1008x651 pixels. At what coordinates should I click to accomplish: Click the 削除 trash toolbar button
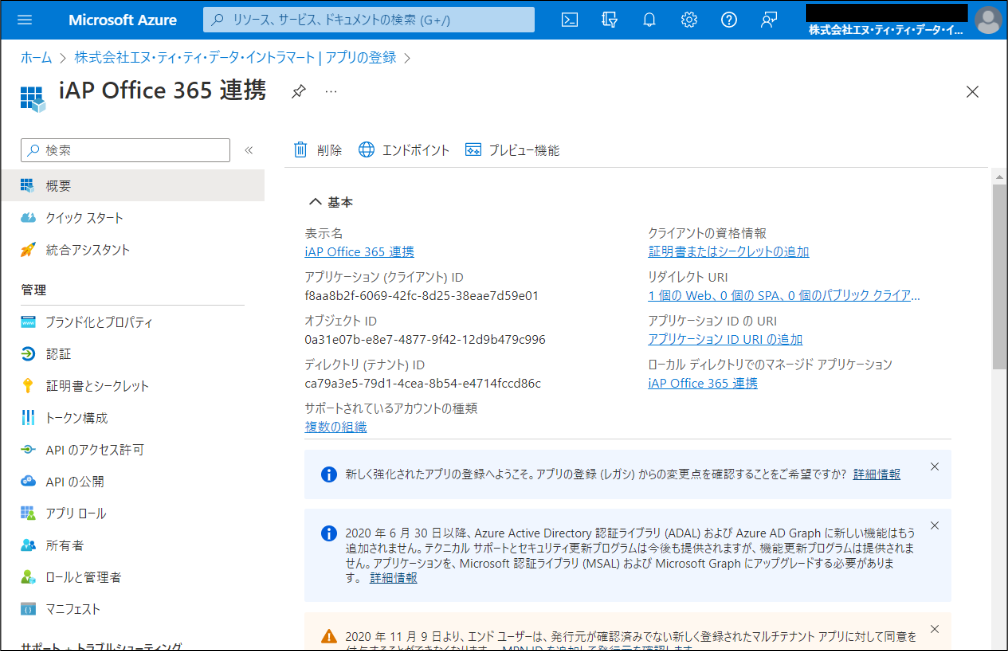(317, 150)
